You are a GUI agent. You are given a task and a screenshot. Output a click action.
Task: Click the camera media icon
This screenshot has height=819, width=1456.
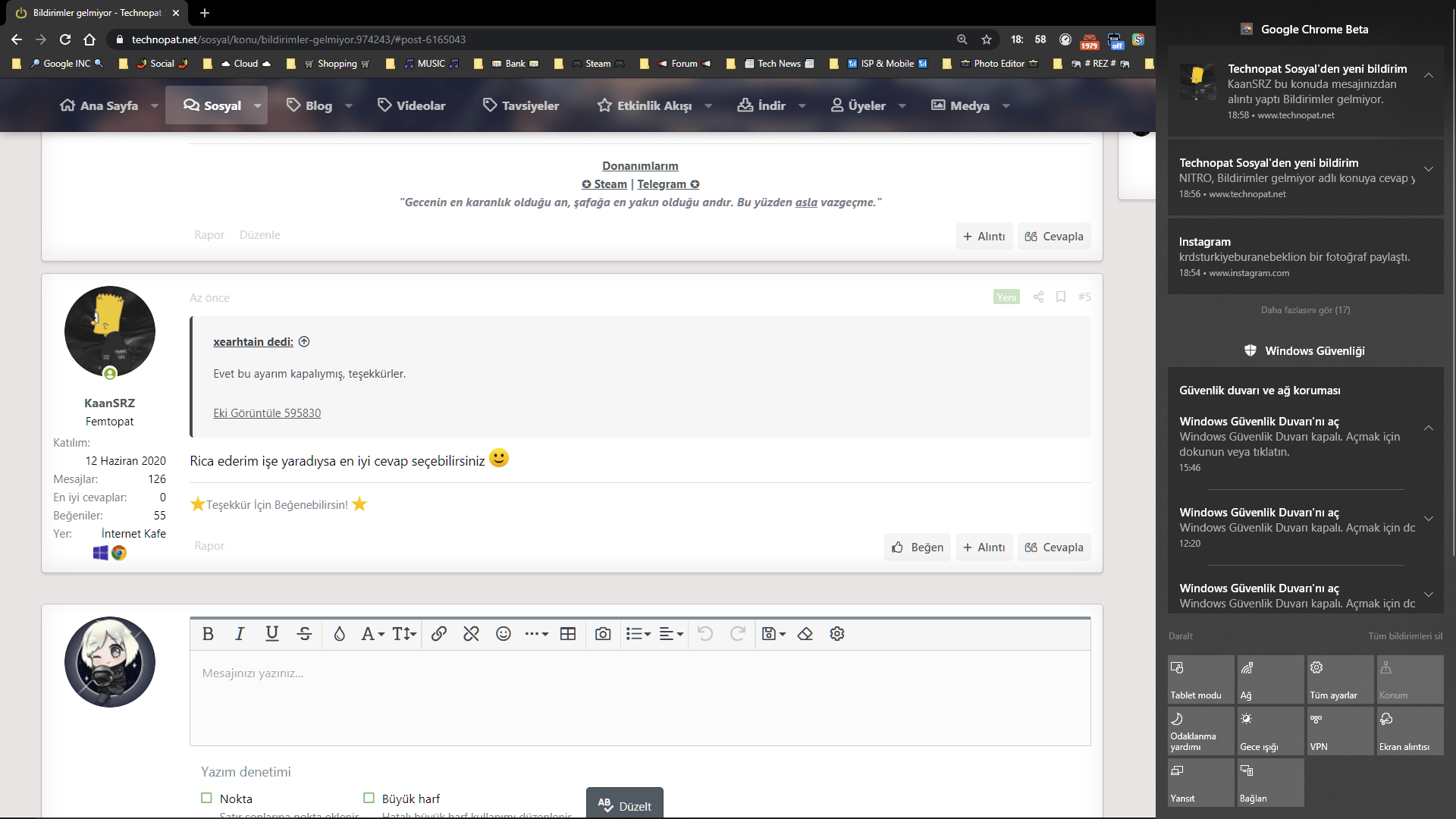pos(603,634)
